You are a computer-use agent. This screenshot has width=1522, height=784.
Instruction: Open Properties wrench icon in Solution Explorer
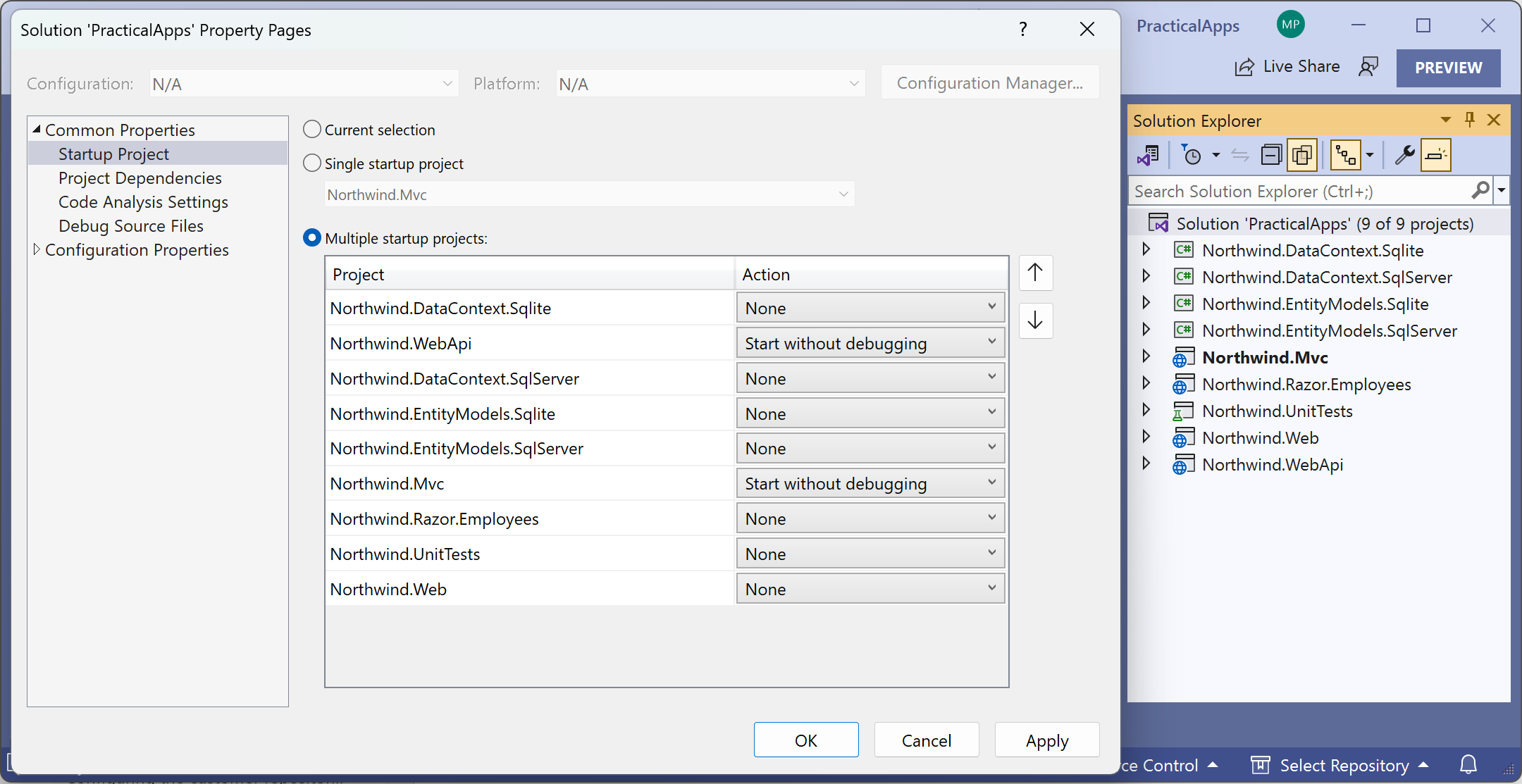pos(1404,155)
